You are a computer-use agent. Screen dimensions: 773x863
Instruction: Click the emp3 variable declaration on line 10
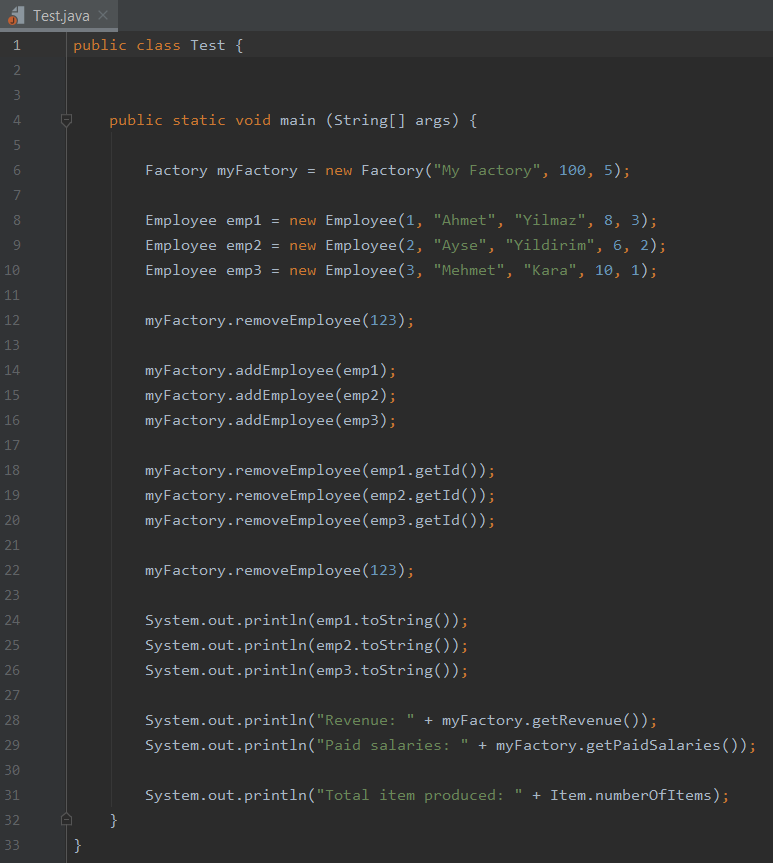[244, 270]
